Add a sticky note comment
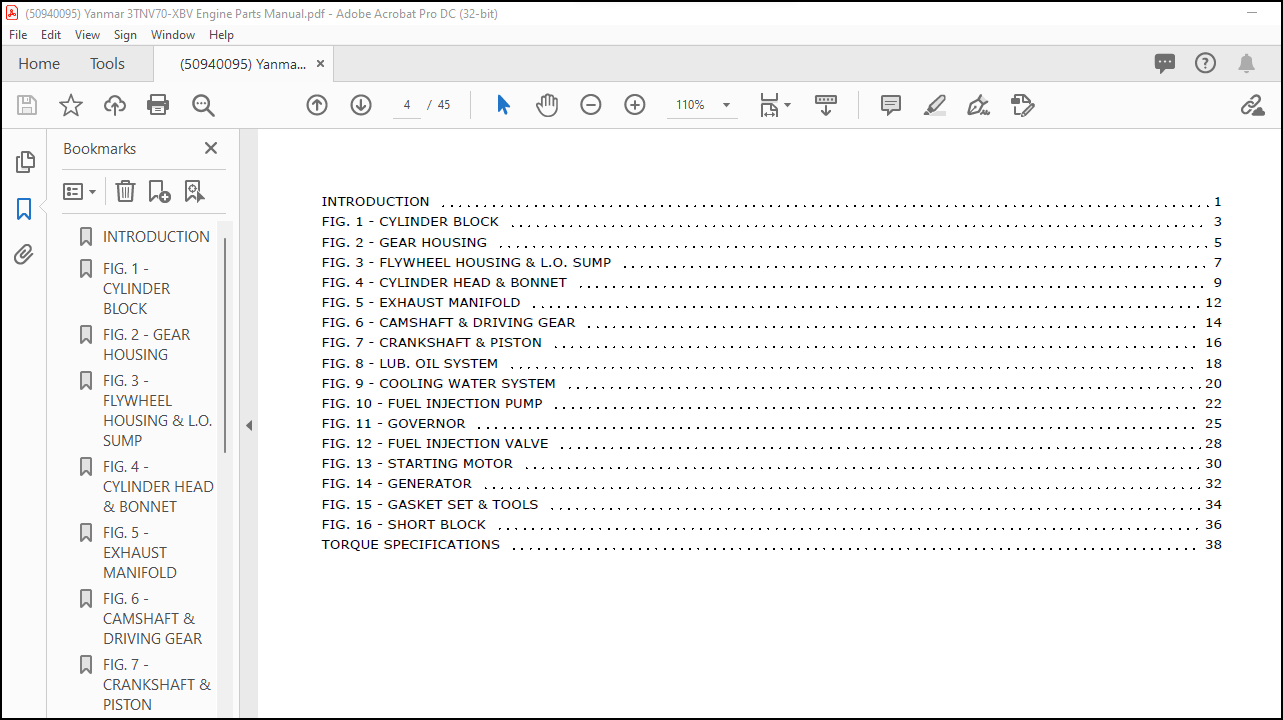Viewport: 1283px width, 720px height. (891, 105)
